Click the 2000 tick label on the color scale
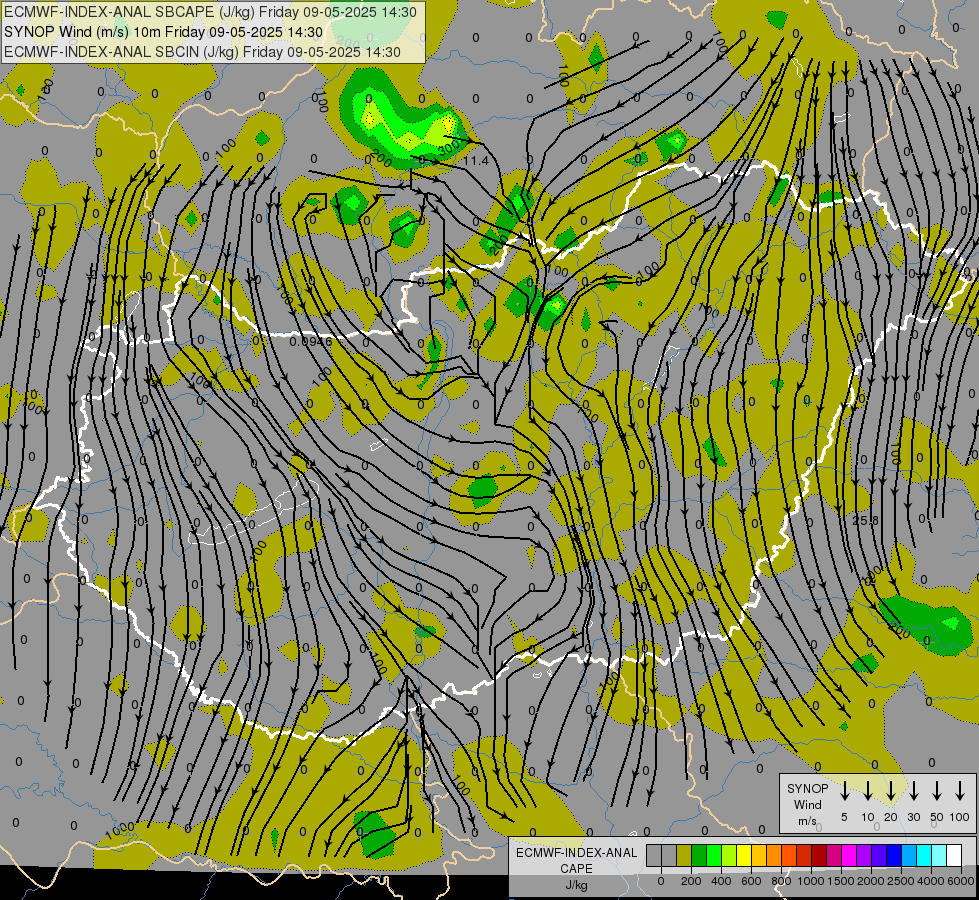Screen dimensions: 979x900 tap(871, 881)
